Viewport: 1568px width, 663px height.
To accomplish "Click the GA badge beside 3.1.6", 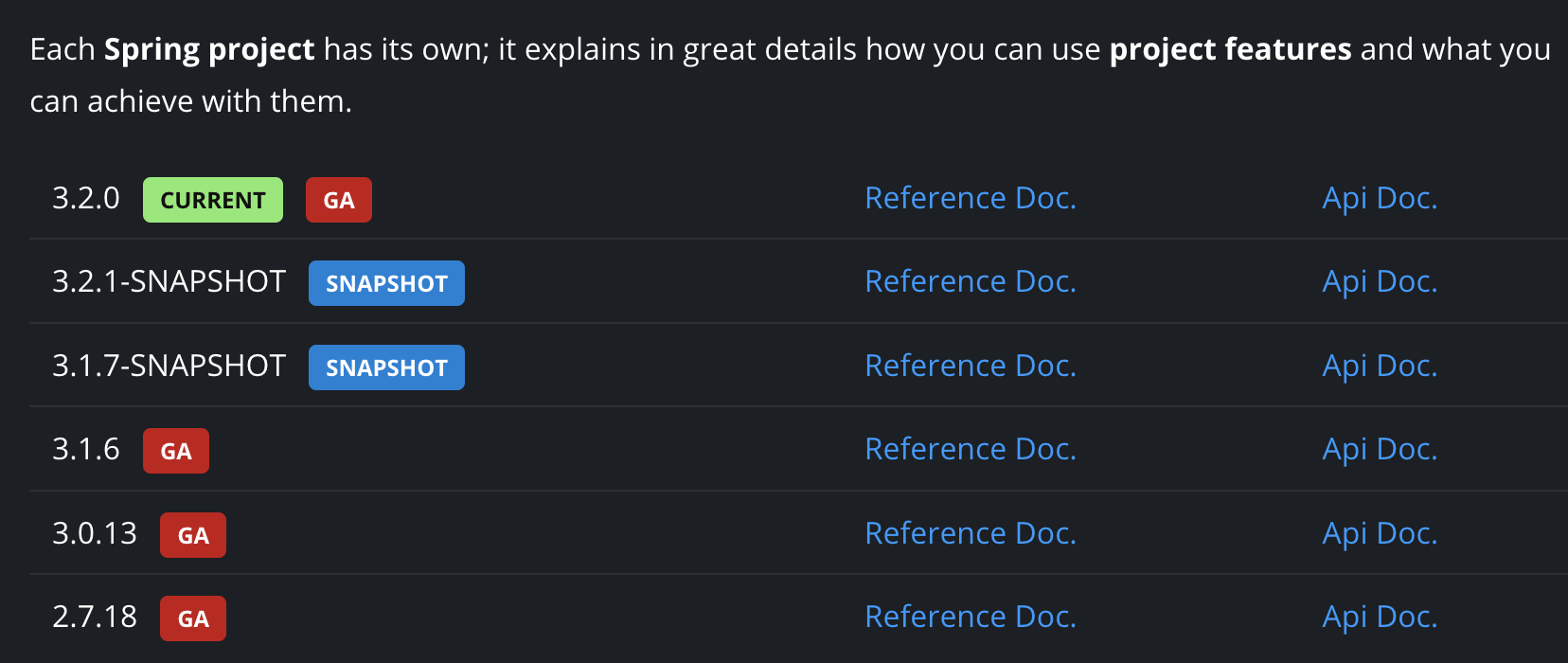I will coord(176,451).
